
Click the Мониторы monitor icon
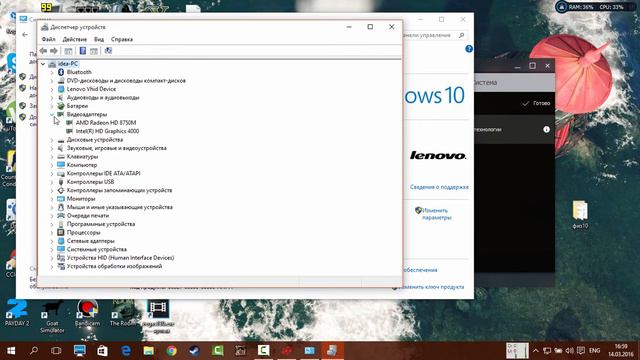pos(61,199)
